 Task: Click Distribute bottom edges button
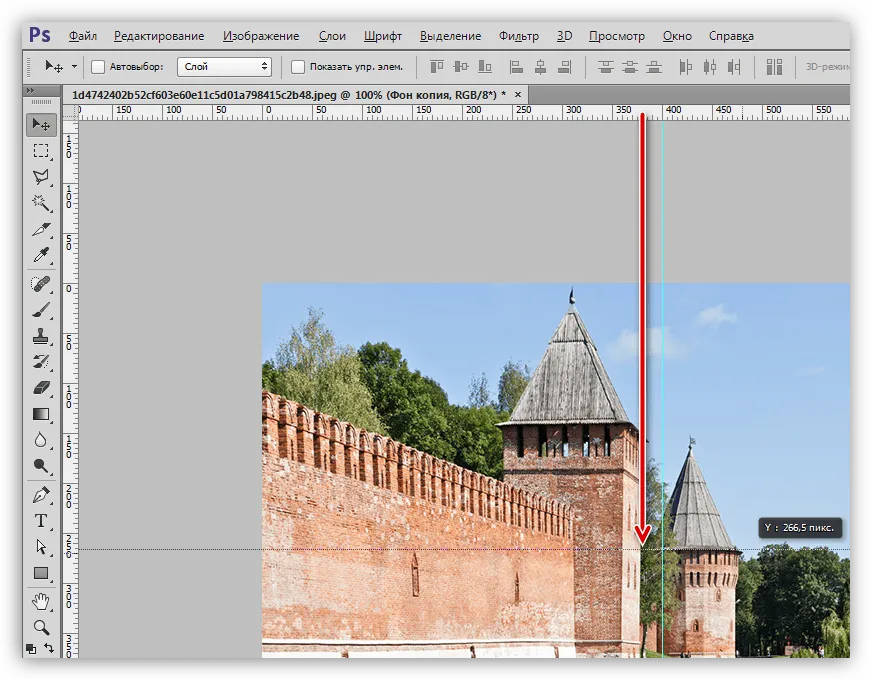click(654, 67)
